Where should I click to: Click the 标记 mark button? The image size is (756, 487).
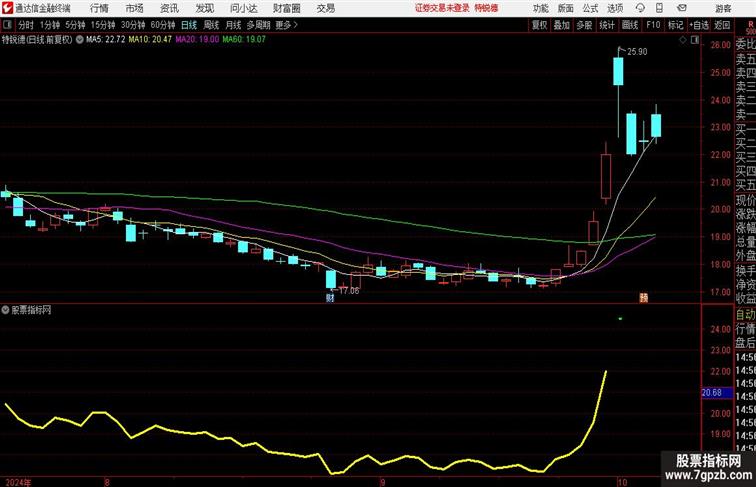(675, 25)
